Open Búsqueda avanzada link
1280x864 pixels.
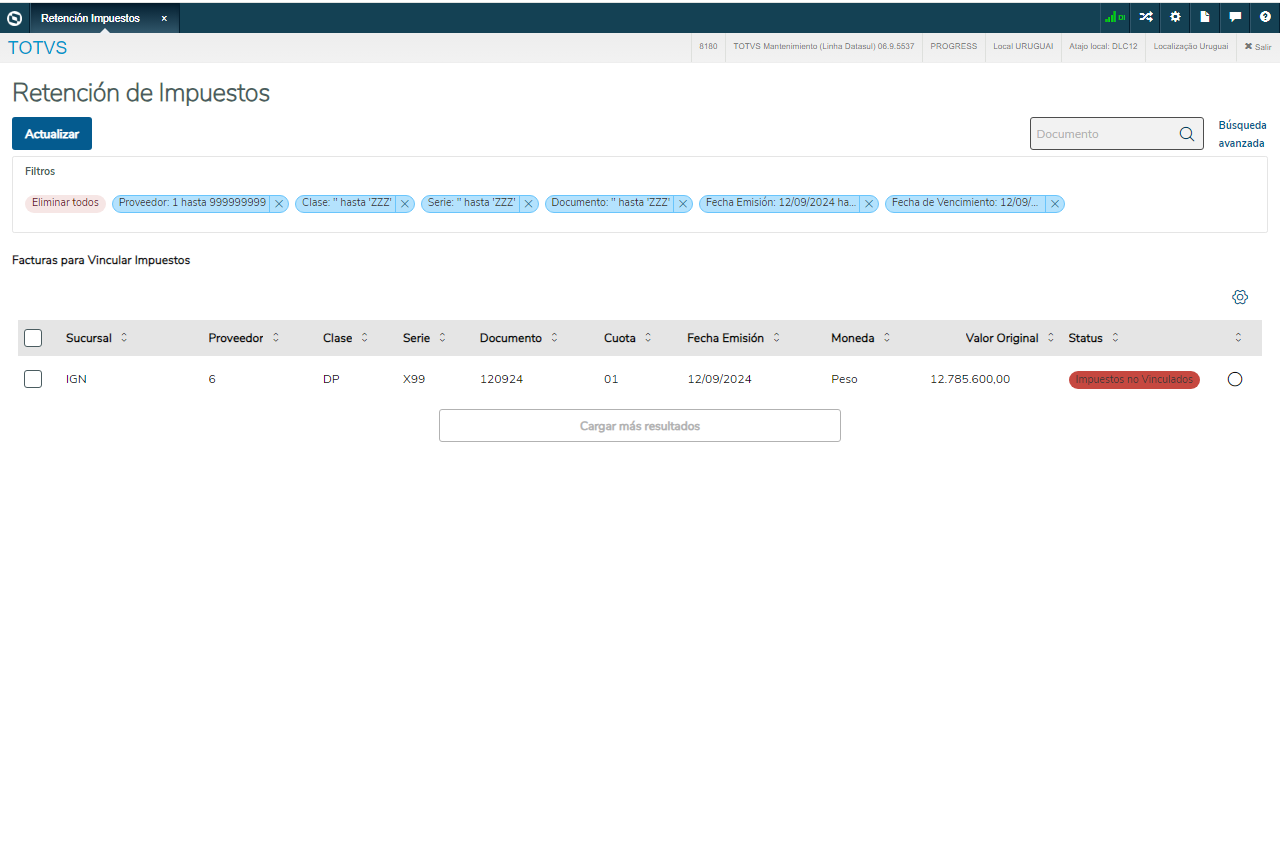click(x=1241, y=134)
